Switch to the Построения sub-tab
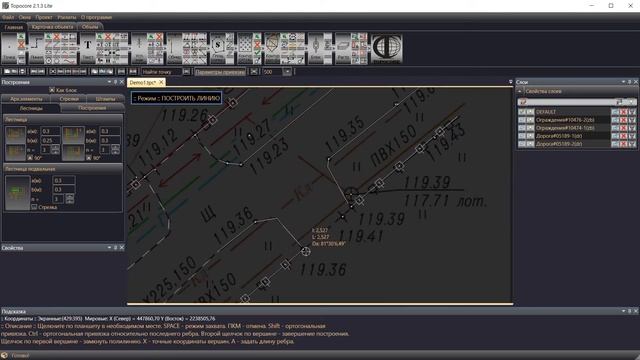This screenshot has height=360, width=640. 92,108
